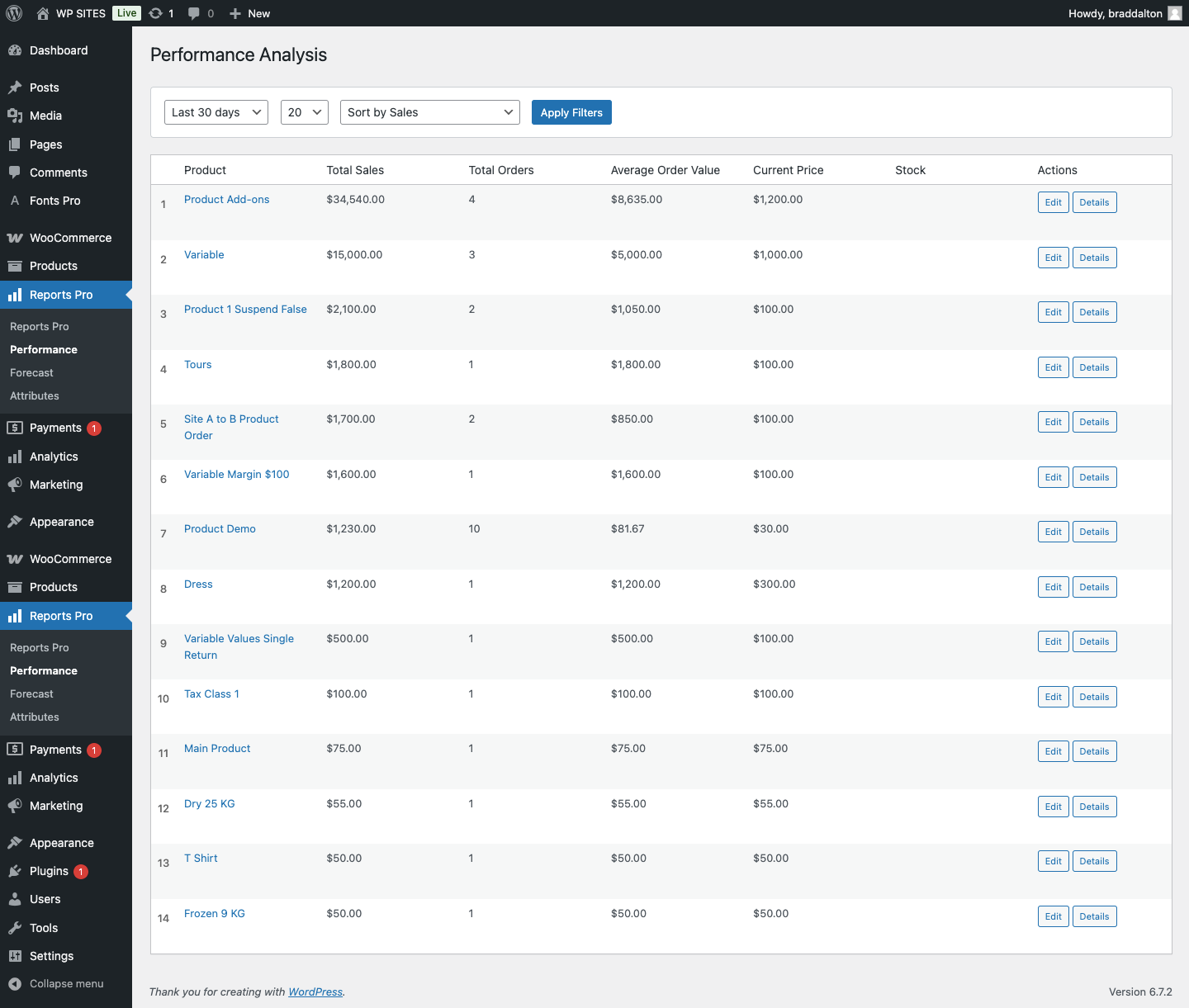Open the Tools menu in sidebar

click(44, 928)
